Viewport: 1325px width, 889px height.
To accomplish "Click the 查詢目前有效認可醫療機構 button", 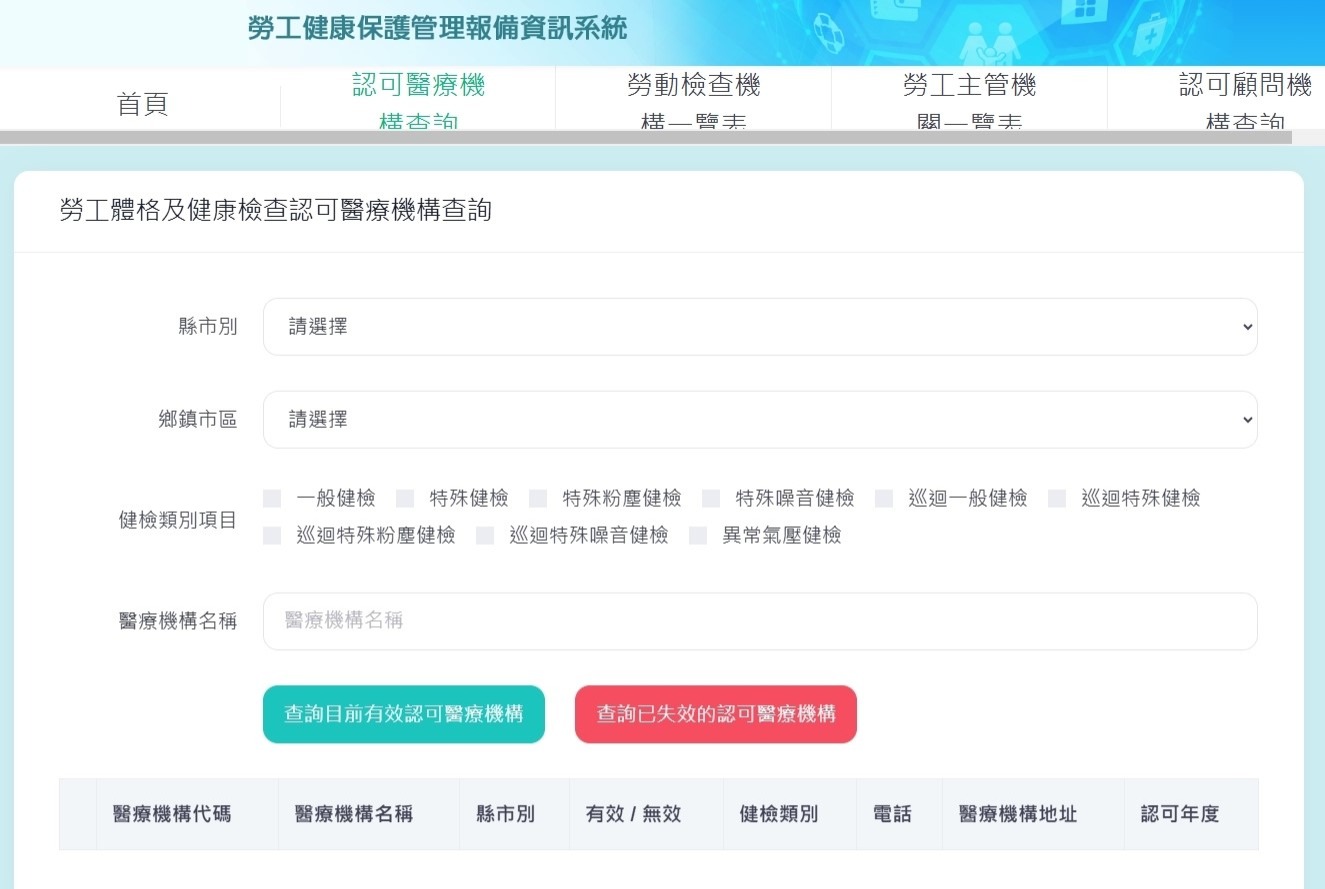I will coord(404,714).
